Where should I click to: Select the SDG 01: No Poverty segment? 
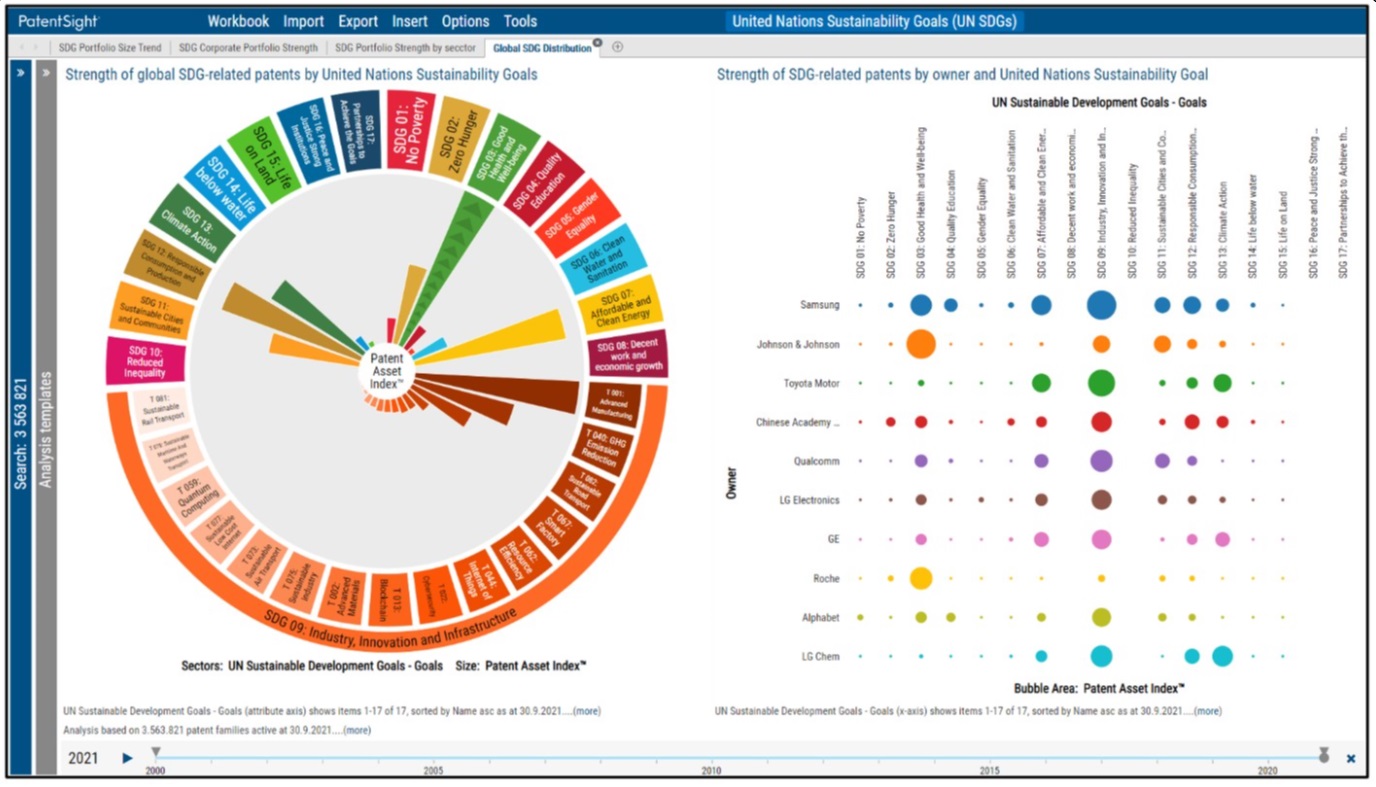[411, 131]
